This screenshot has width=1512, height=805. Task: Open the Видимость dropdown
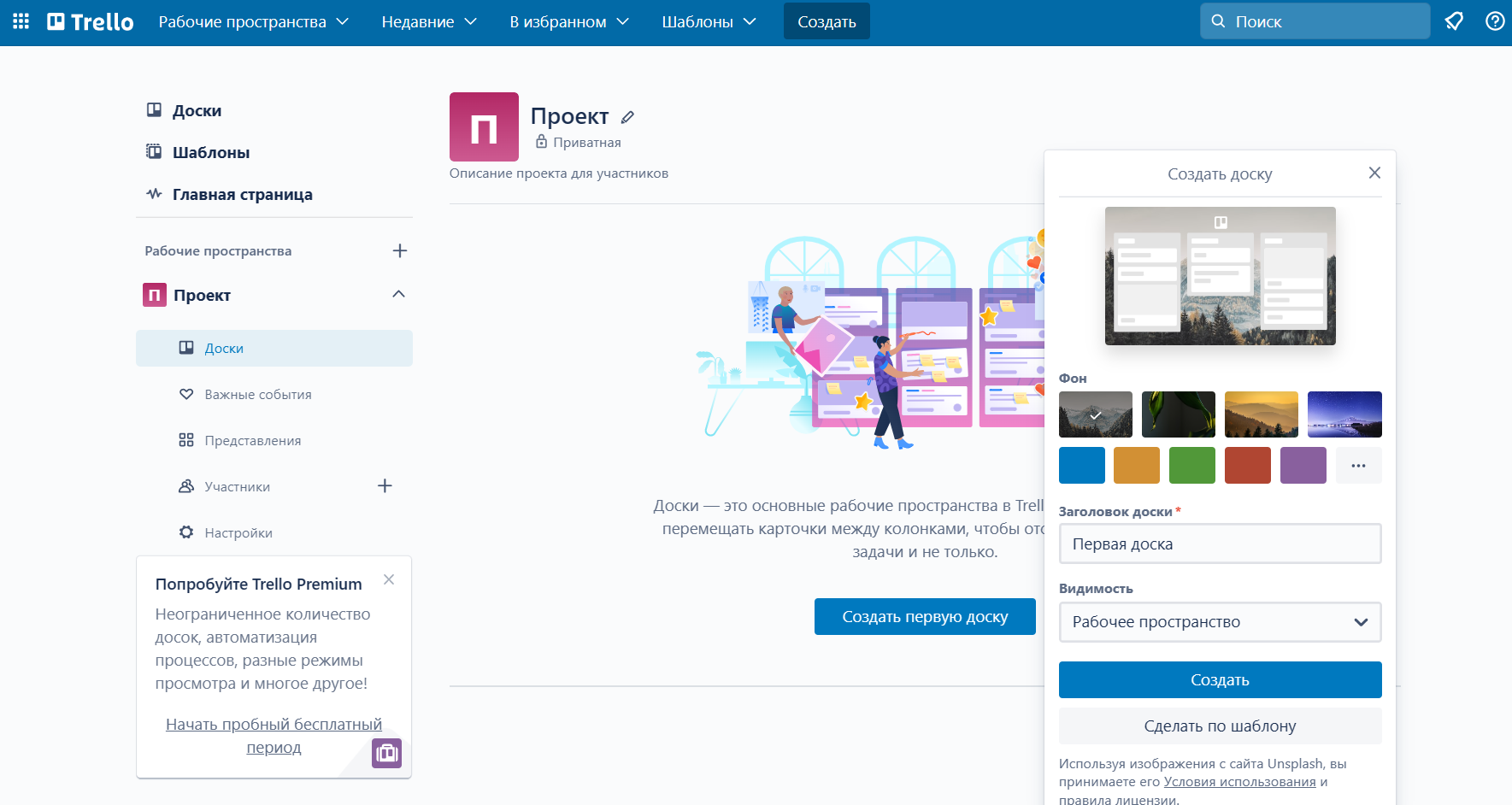pos(1221,622)
